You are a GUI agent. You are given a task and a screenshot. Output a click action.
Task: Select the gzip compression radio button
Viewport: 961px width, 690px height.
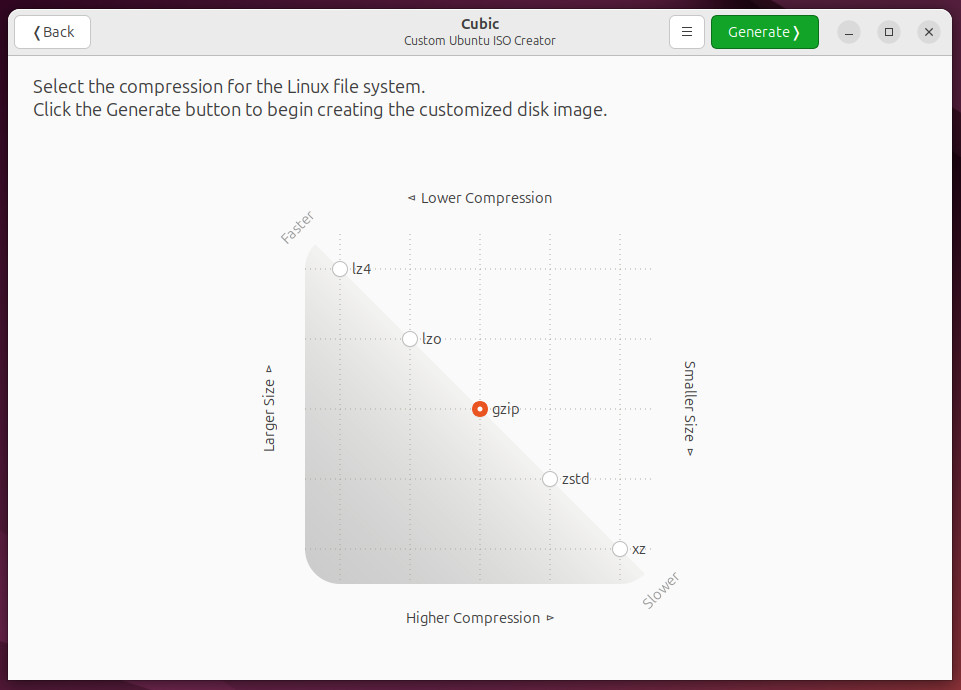pos(480,409)
